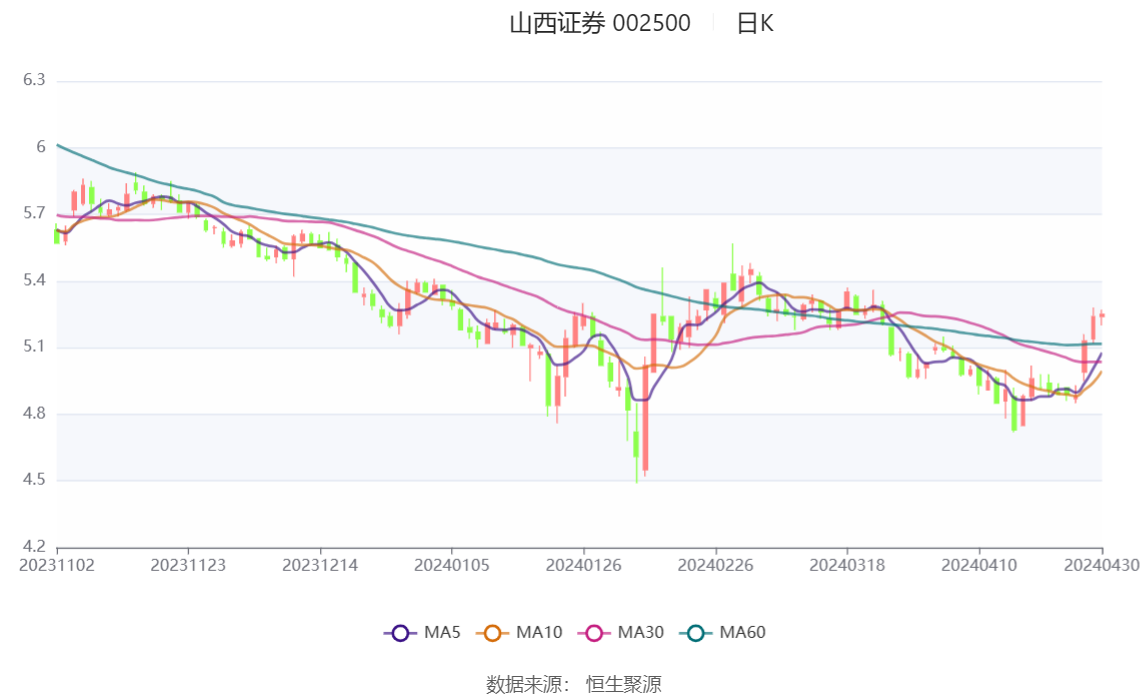The image size is (1148, 699).
Task: Click the 20240318 date axis label
Action: (847, 565)
